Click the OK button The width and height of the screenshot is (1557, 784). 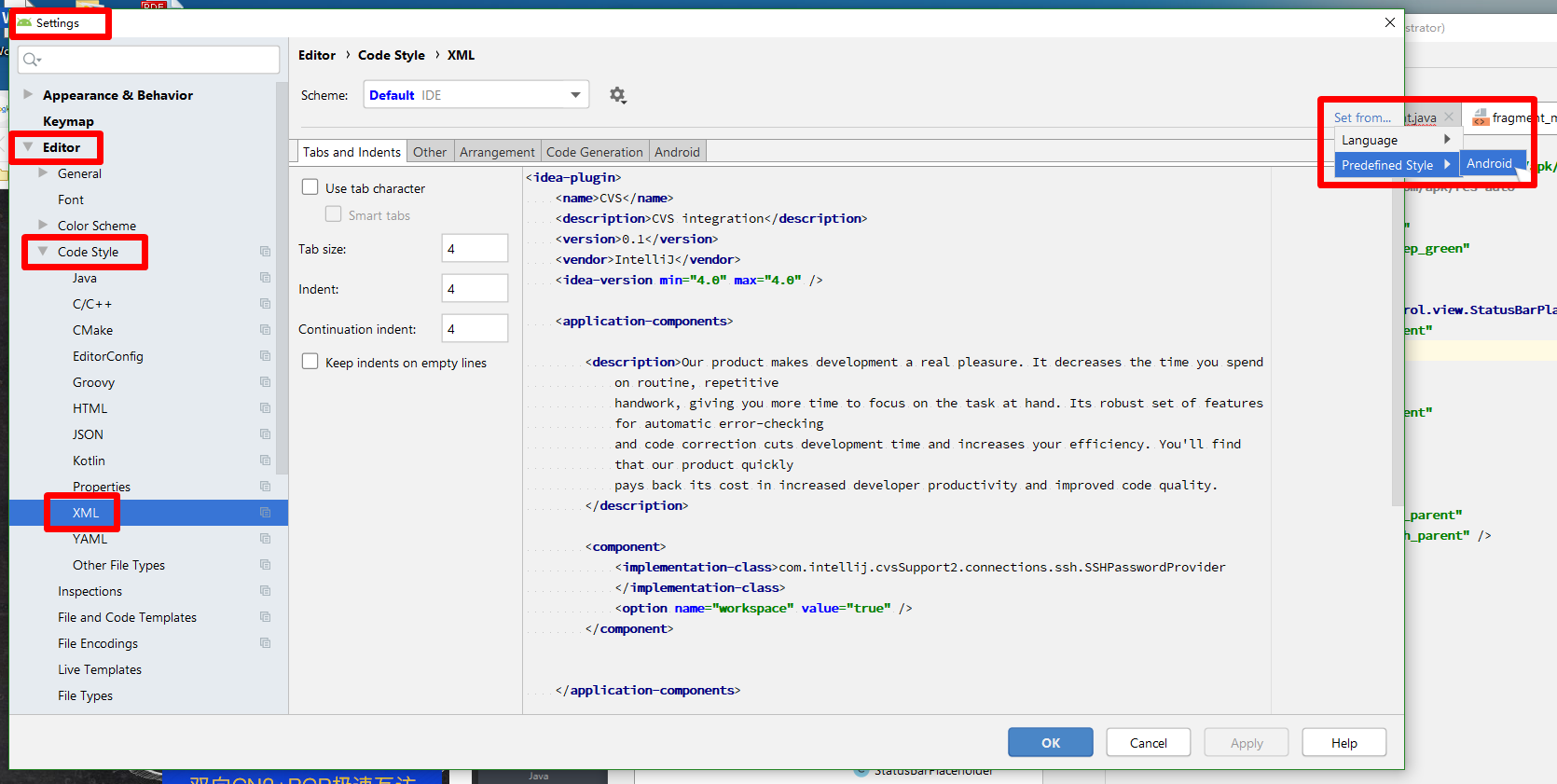pyautogui.click(x=1051, y=742)
